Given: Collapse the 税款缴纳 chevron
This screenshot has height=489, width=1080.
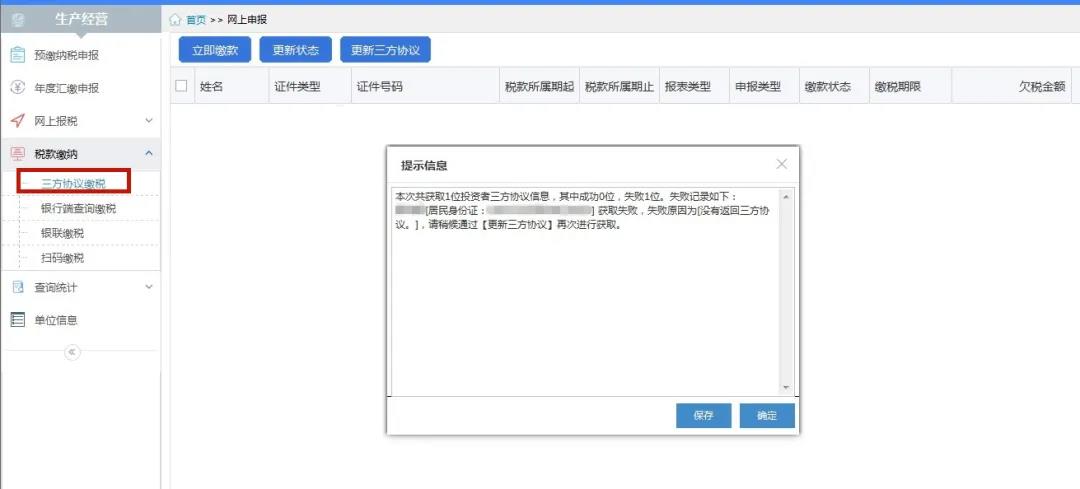Looking at the screenshot, I should click(x=149, y=153).
